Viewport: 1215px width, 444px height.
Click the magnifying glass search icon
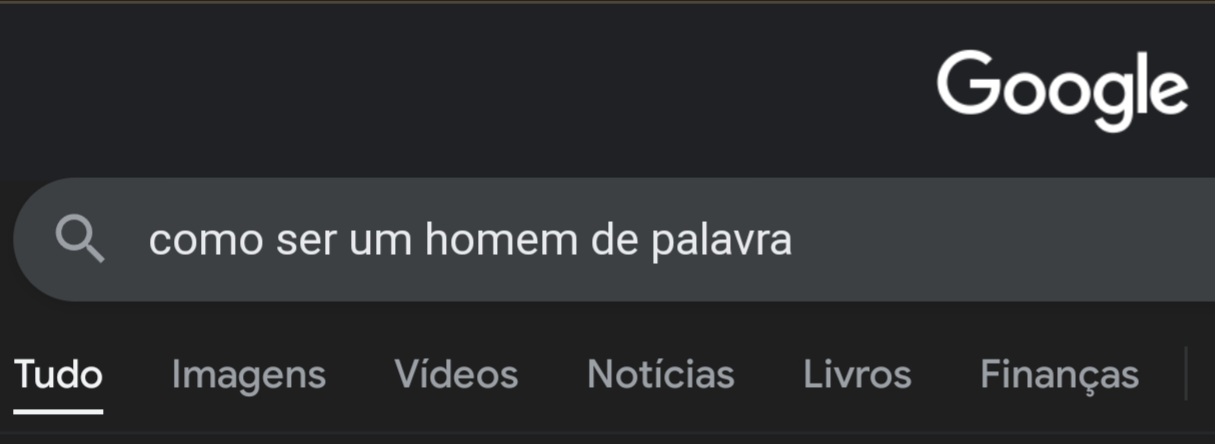coord(80,240)
